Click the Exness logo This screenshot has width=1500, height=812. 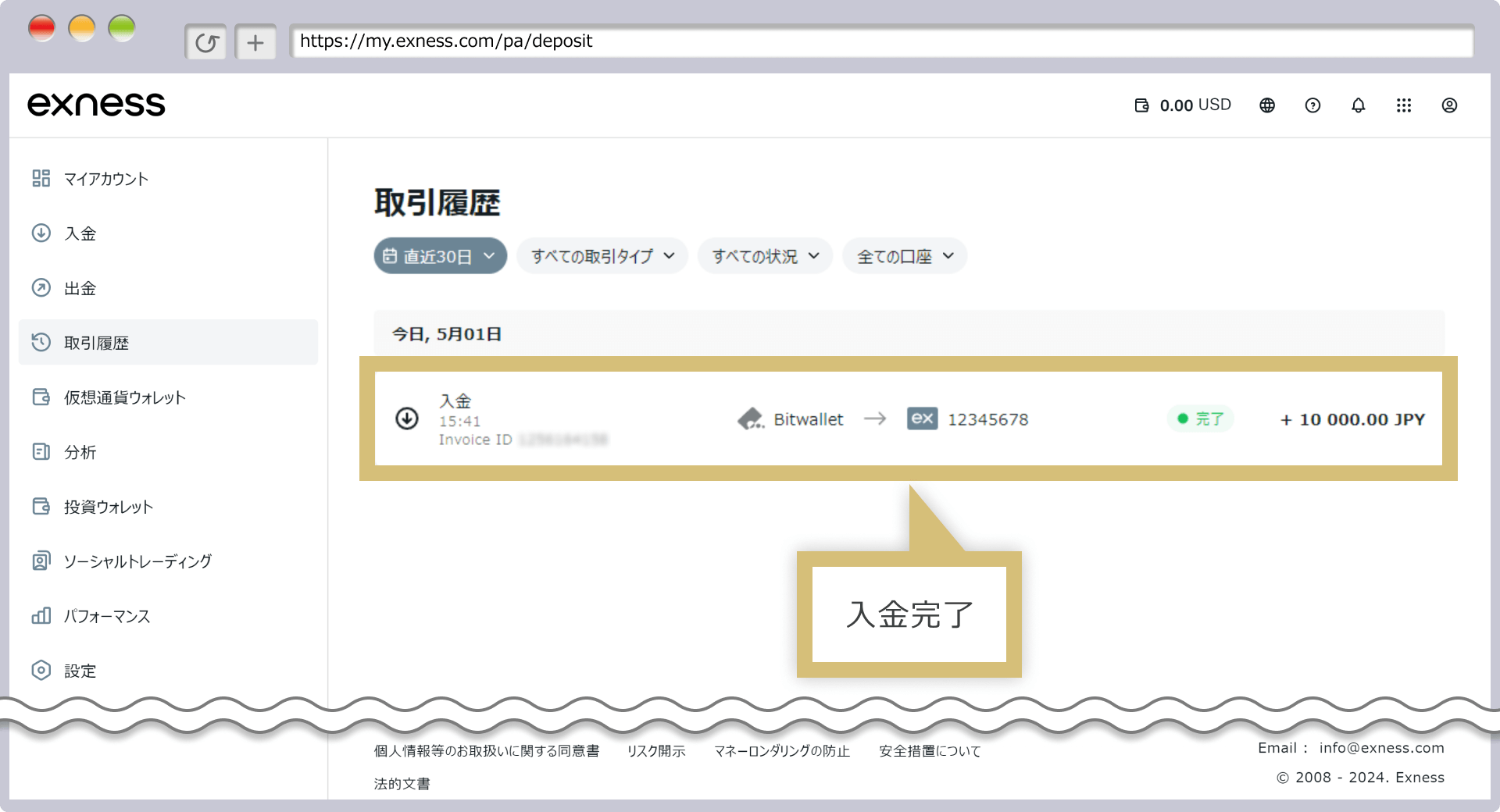click(96, 105)
